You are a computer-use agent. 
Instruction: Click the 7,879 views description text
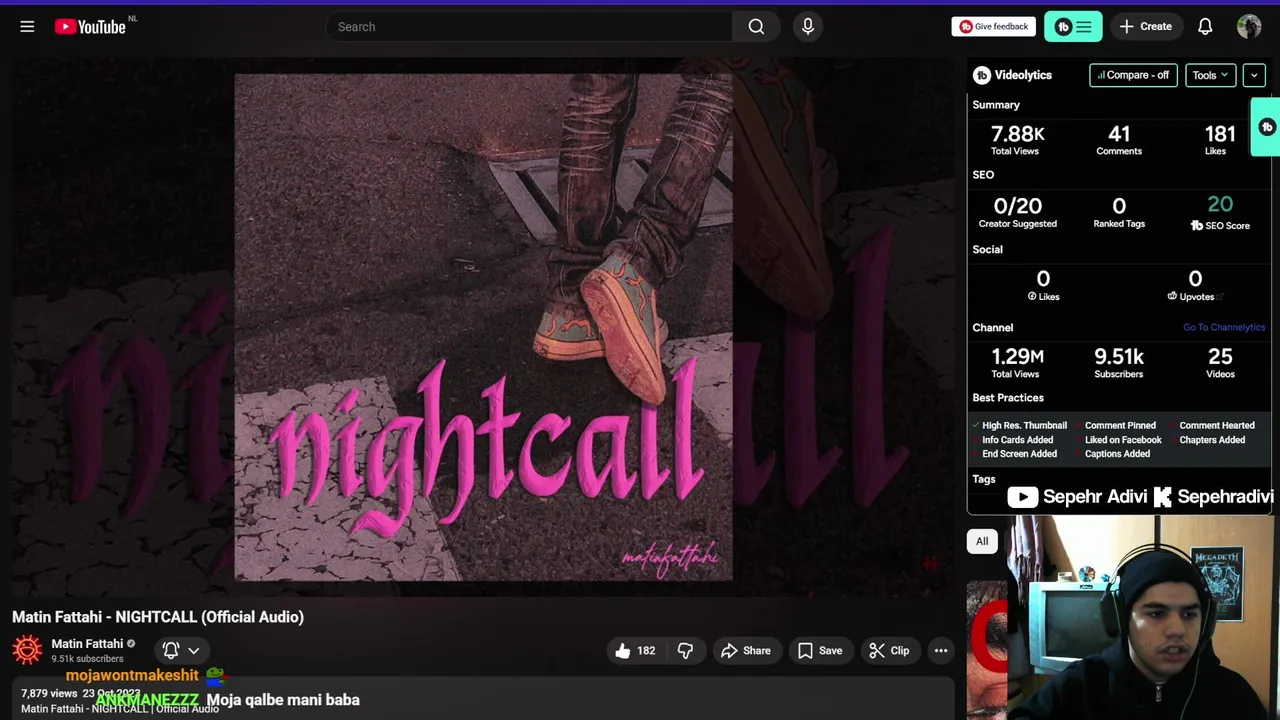[49, 693]
